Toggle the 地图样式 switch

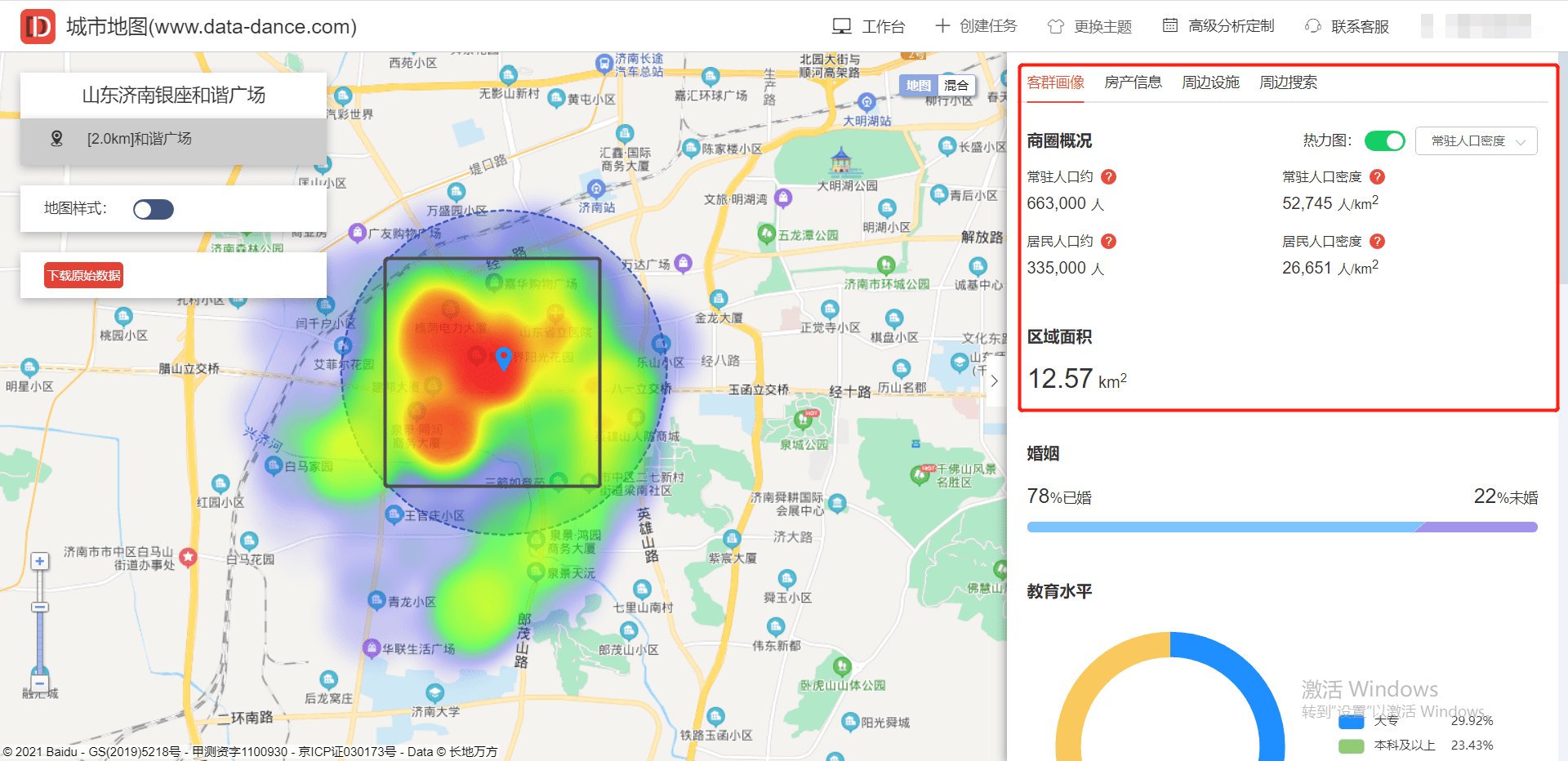(x=154, y=210)
